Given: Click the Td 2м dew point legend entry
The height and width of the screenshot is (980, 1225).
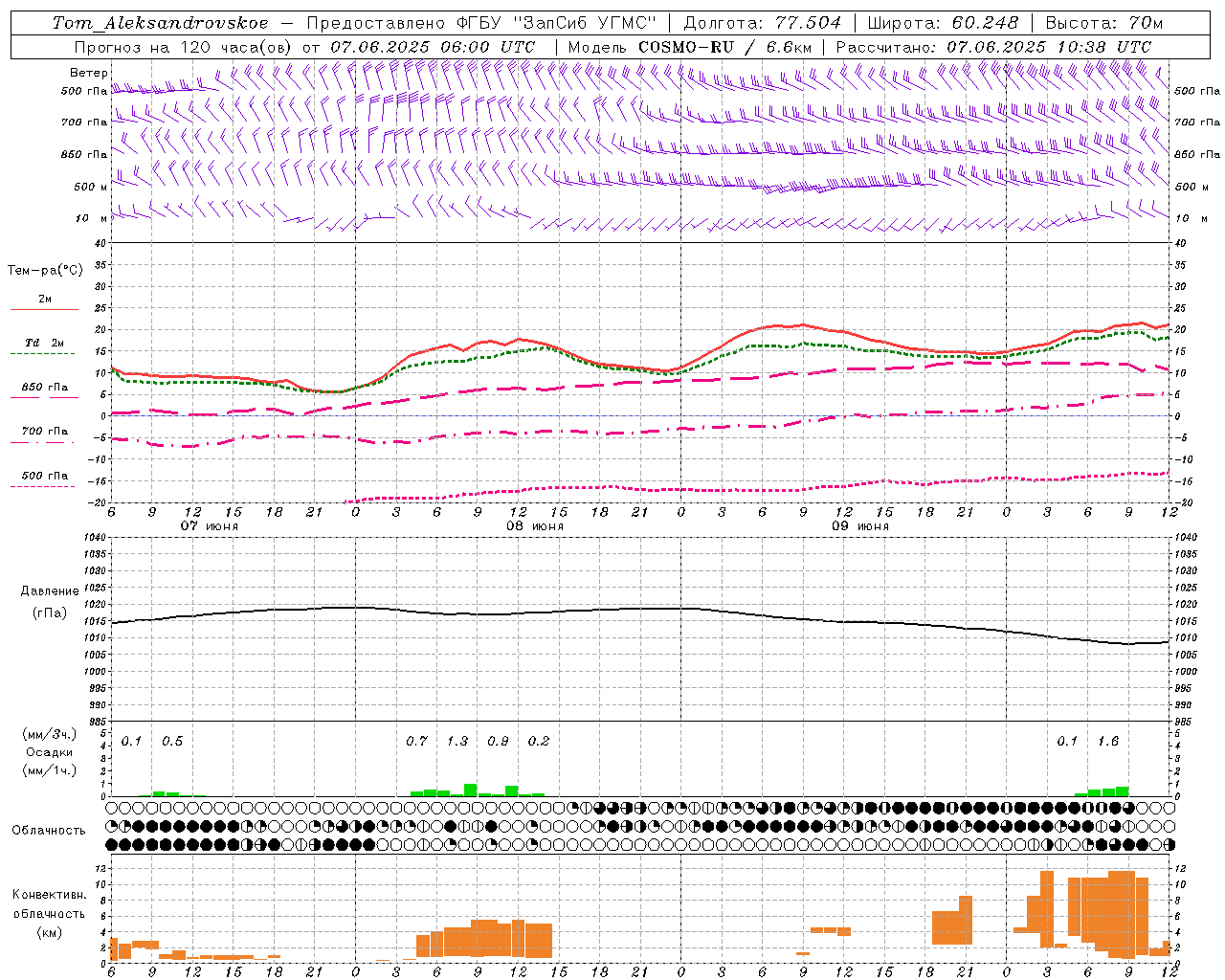Looking at the screenshot, I should click(45, 343).
